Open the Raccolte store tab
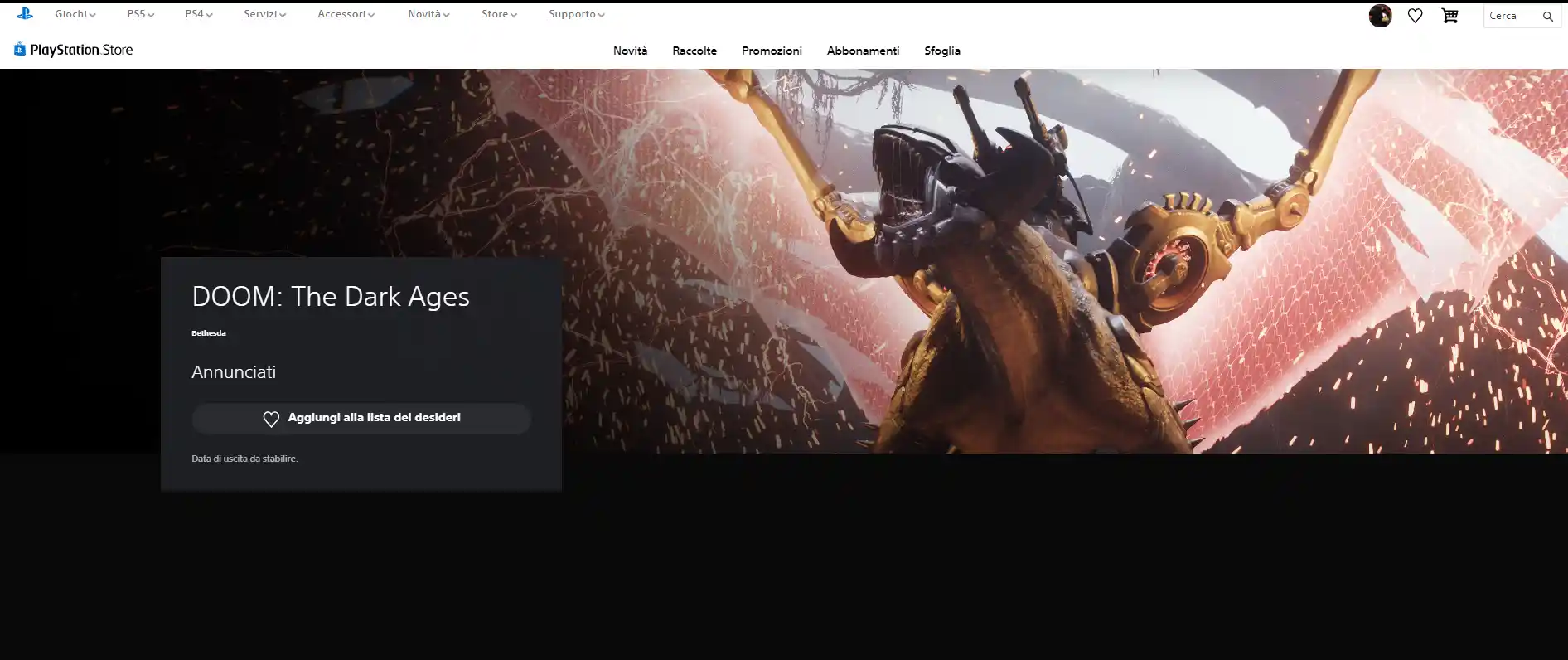This screenshot has width=1568, height=660. click(x=694, y=51)
